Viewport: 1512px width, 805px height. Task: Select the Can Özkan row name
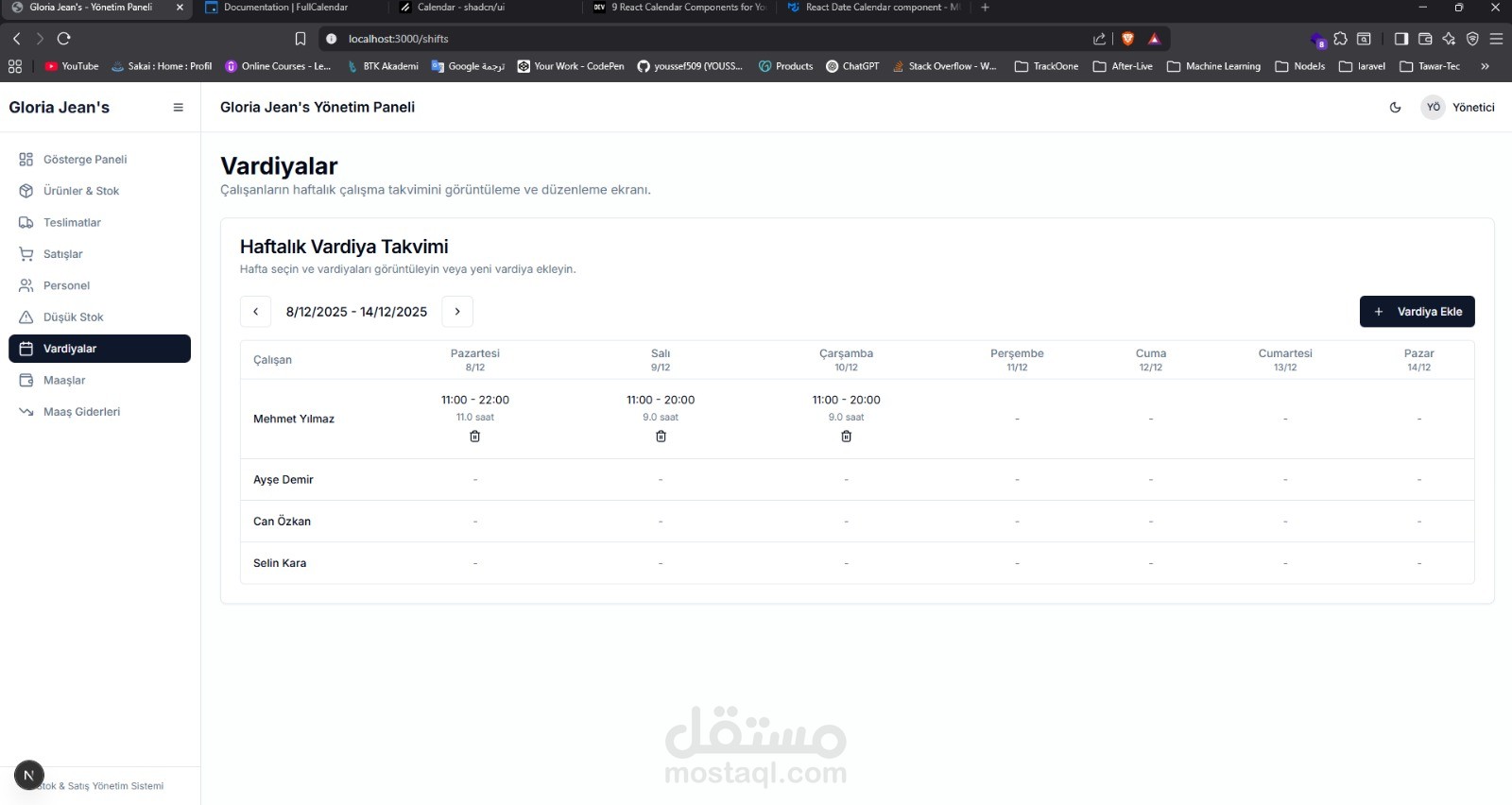[x=282, y=522]
